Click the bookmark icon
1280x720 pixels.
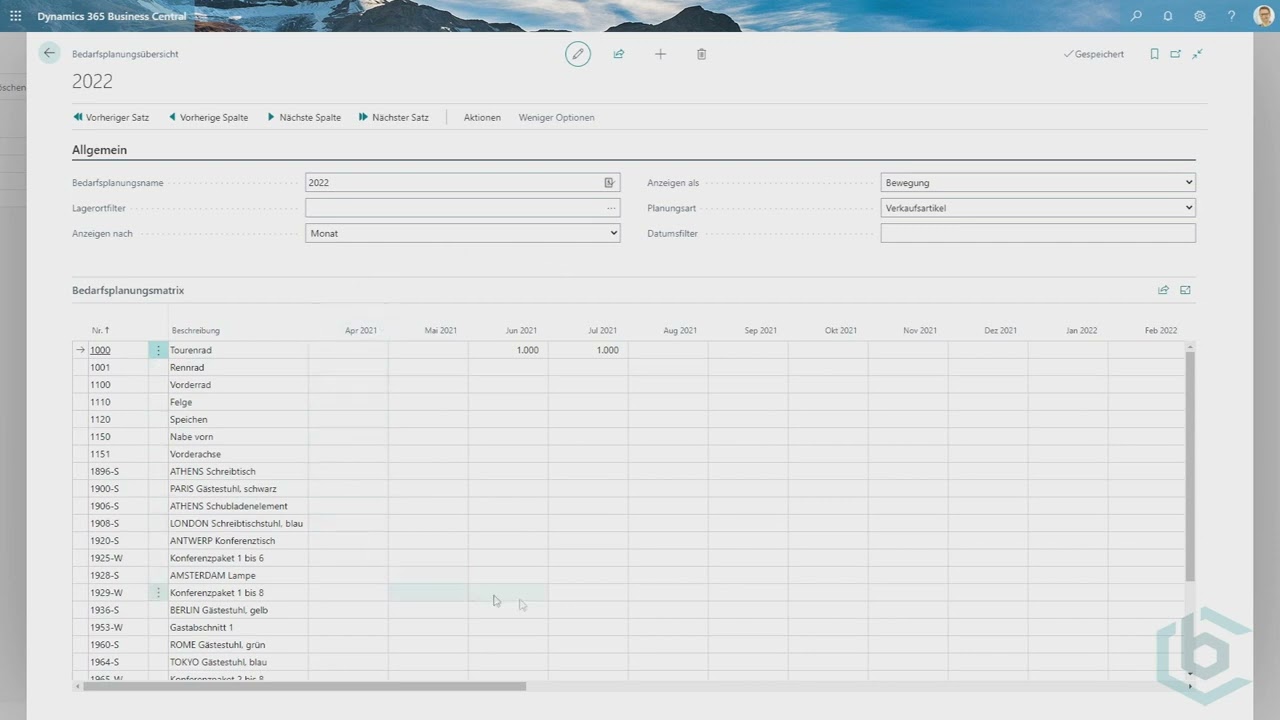pos(1154,54)
